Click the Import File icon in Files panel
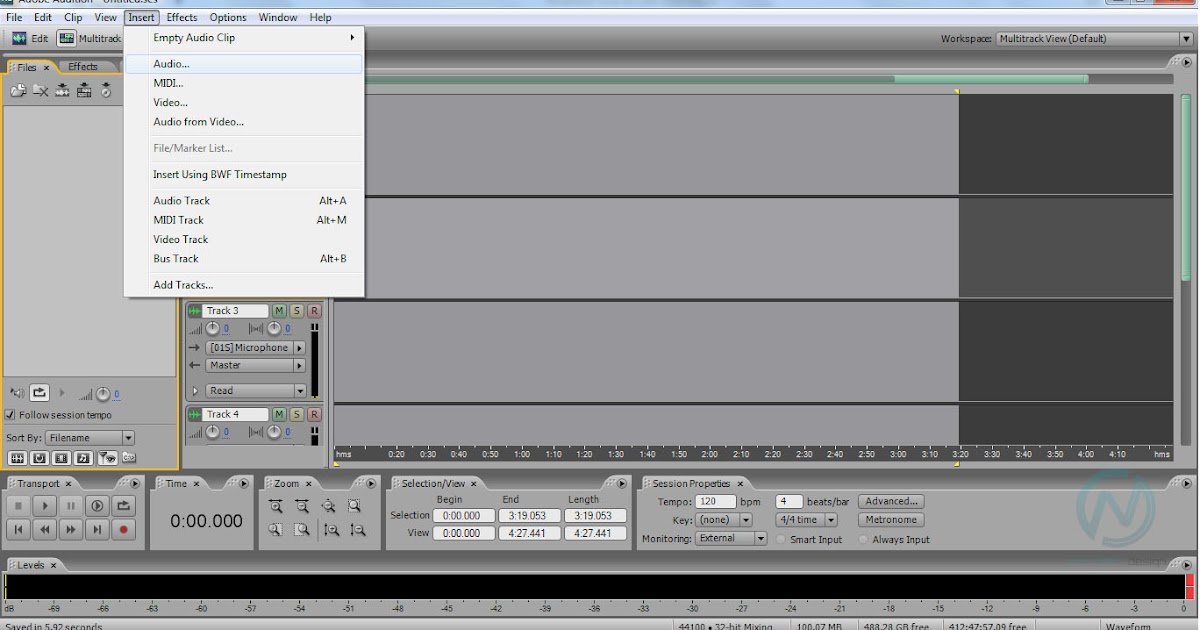This screenshot has height=630, width=1200. point(18,91)
